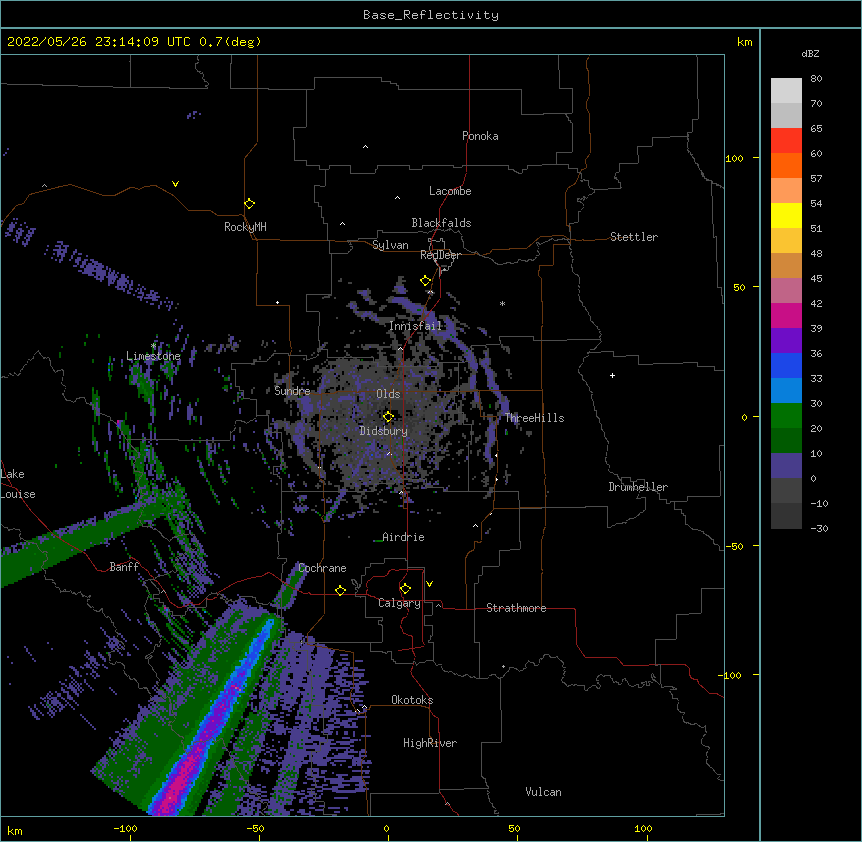The width and height of the screenshot is (862, 842).
Task: Click the Blackfalds label
Action: click(x=441, y=223)
